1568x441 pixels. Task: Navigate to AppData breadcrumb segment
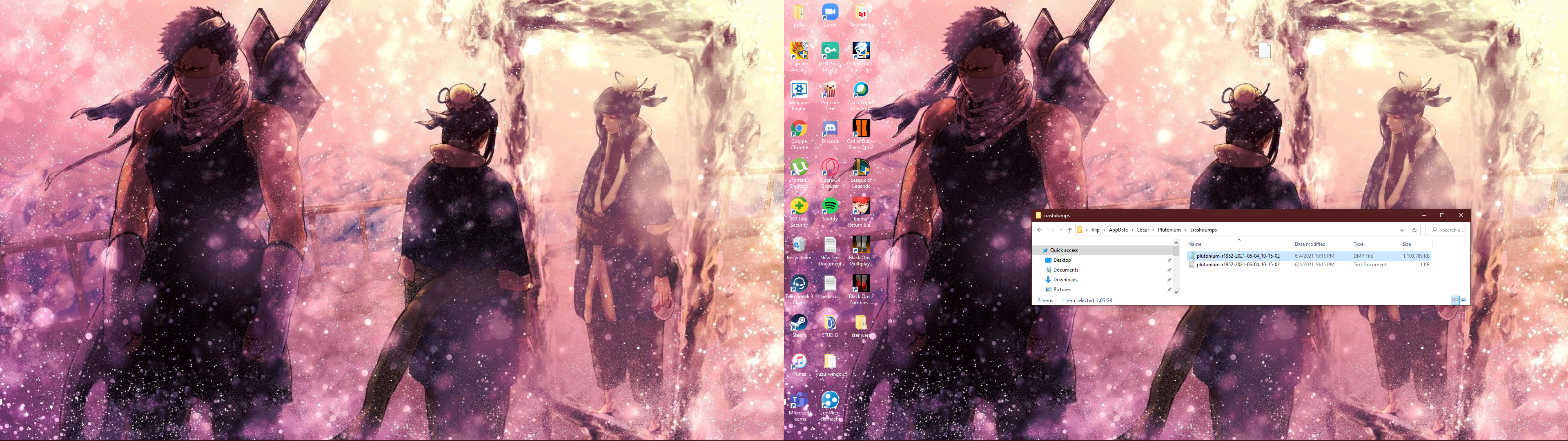click(x=1118, y=229)
